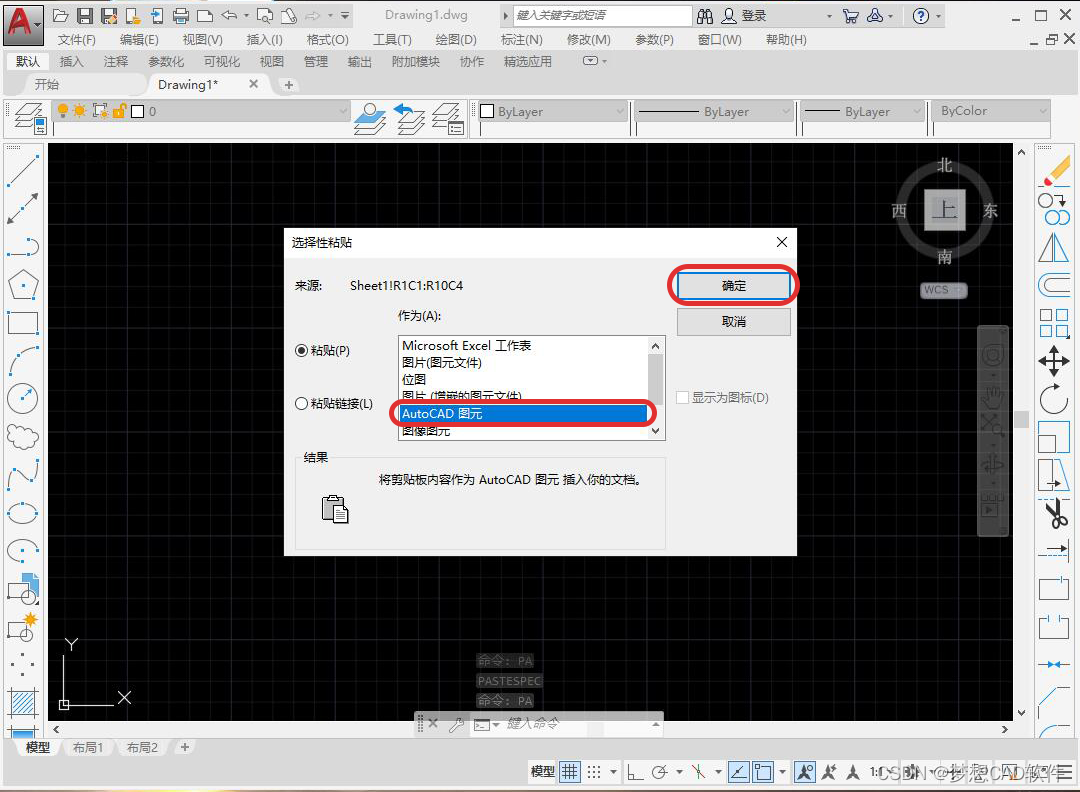This screenshot has height=792, width=1080.
Task: Open the 绘图(D) menu
Action: pyautogui.click(x=456, y=40)
